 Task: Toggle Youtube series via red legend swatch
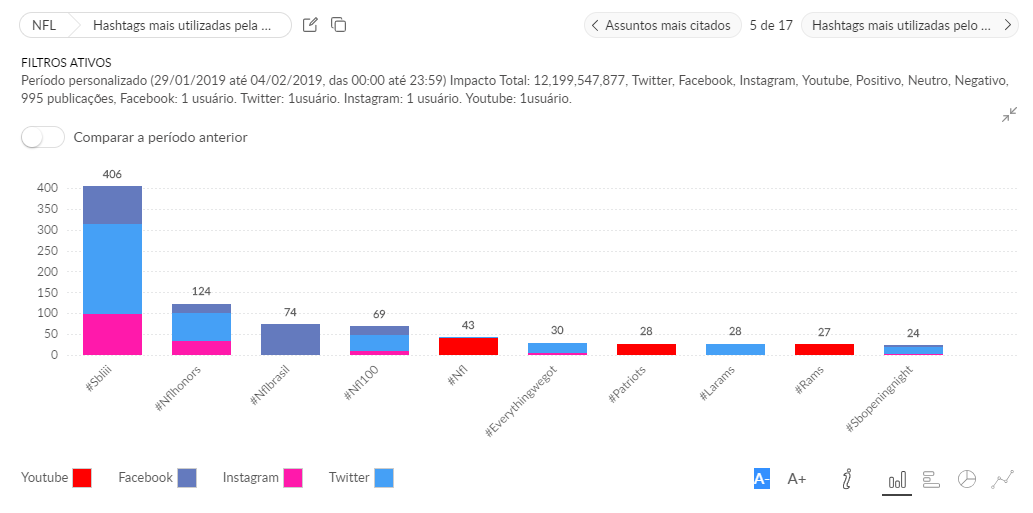pos(82,478)
